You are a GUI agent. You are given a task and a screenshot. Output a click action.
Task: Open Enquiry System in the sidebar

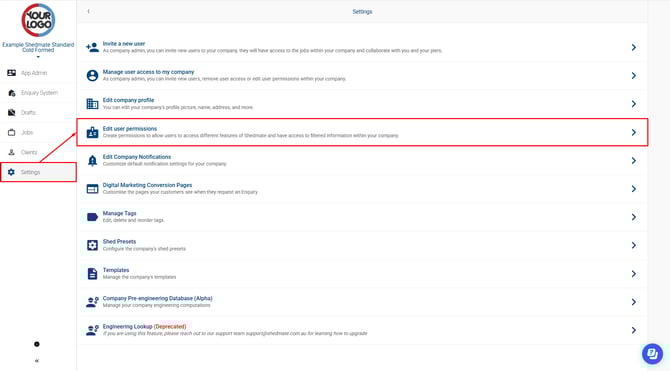coord(38,93)
